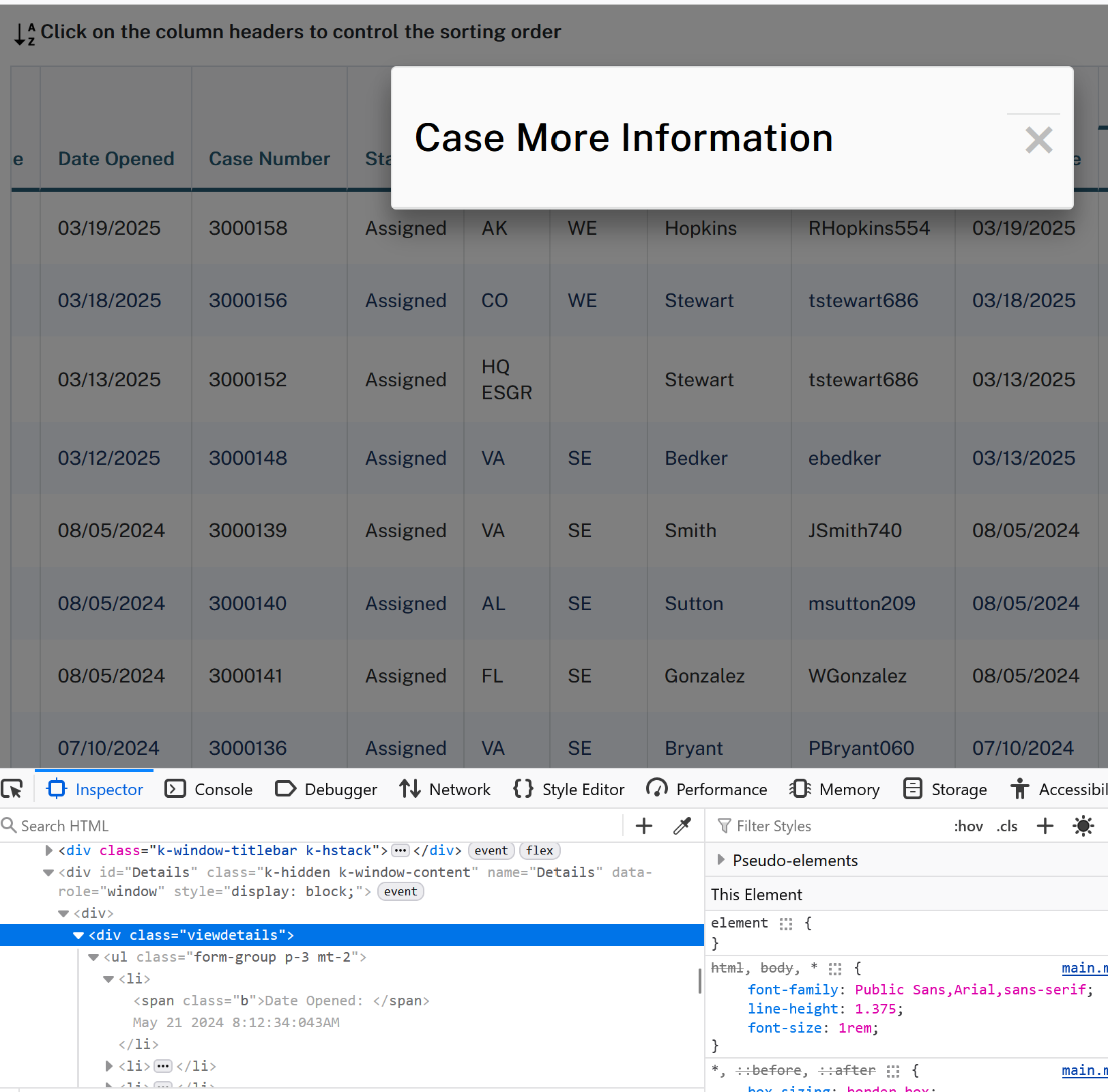The height and width of the screenshot is (1092, 1108).
Task: Collapse the viewdetails div node
Action: pyautogui.click(x=78, y=935)
